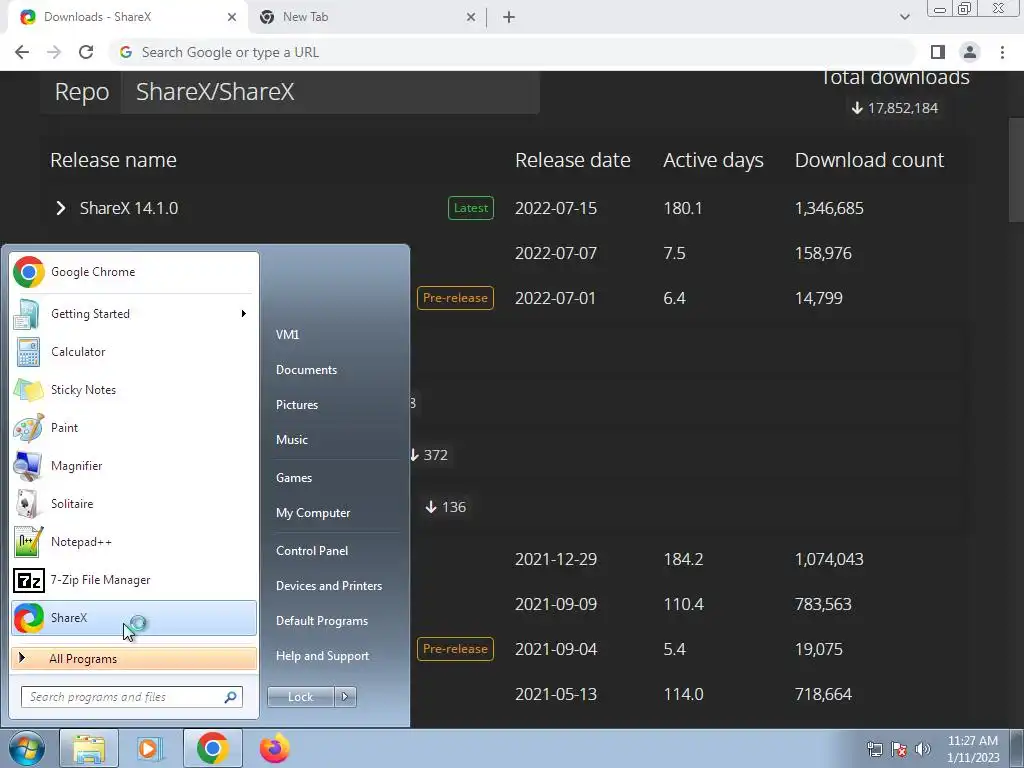The image size is (1024, 768).
Task: Open the shutdown options arrow beside Lock
Action: (345, 697)
